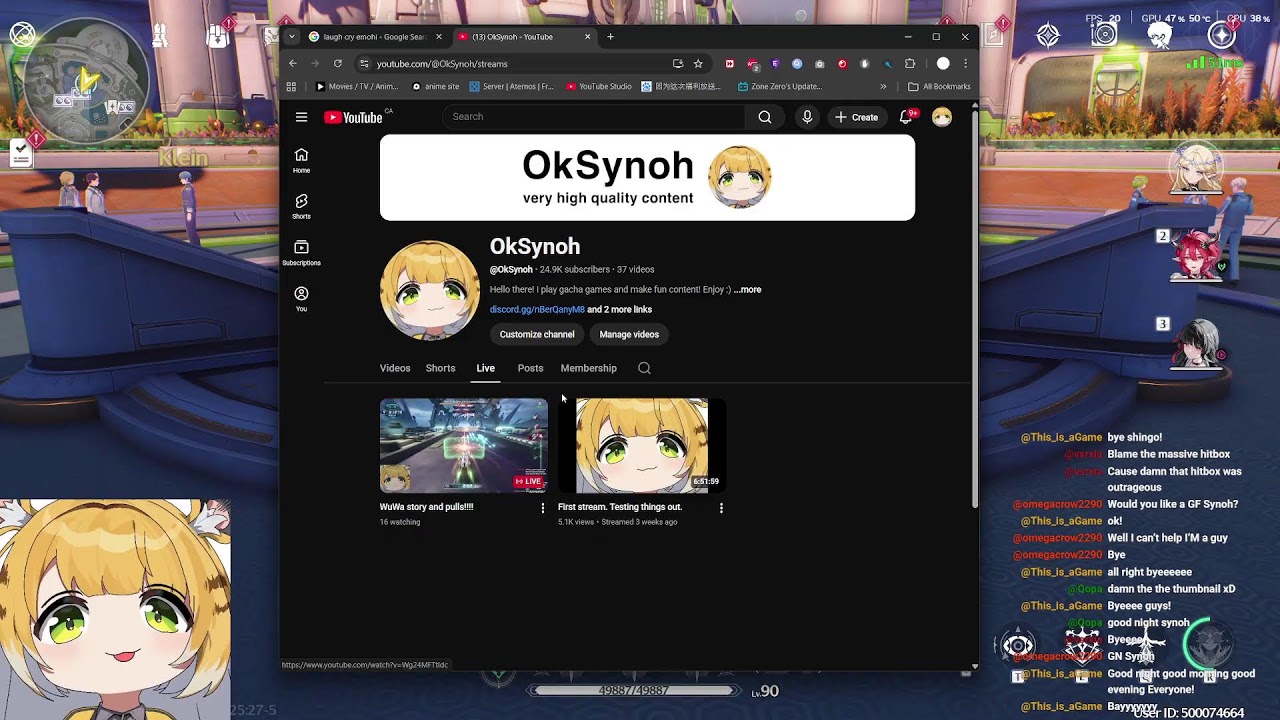Select the Live channel tab
Screen dimensions: 1280x720
coord(485,368)
